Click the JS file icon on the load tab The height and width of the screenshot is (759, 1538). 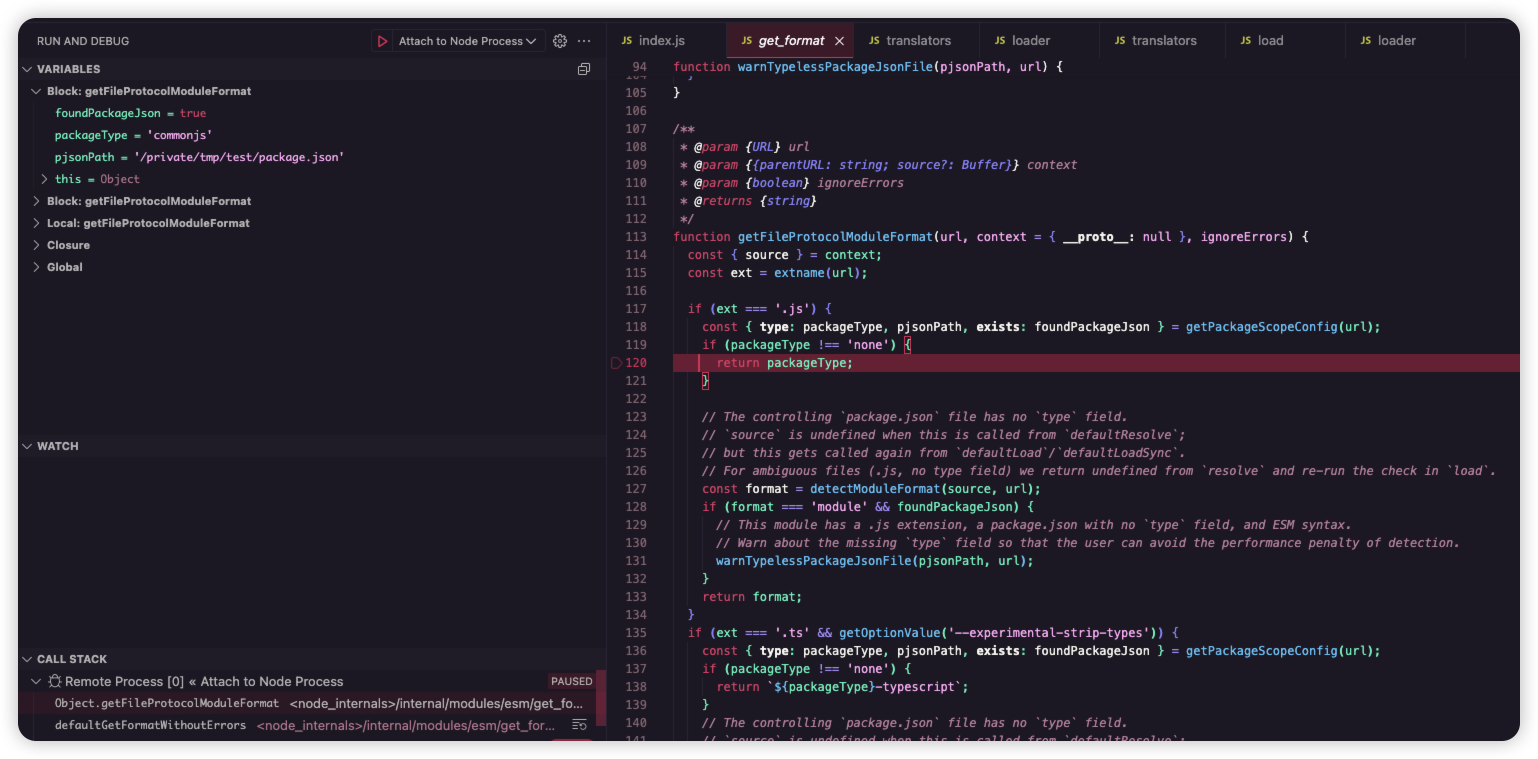pyautogui.click(x=1246, y=41)
